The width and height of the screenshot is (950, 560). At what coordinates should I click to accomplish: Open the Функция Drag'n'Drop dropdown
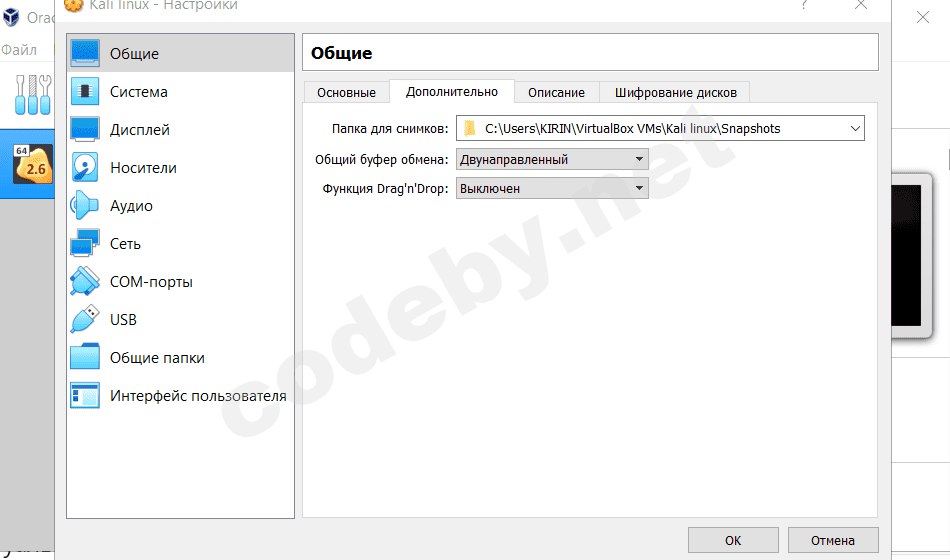(552, 188)
